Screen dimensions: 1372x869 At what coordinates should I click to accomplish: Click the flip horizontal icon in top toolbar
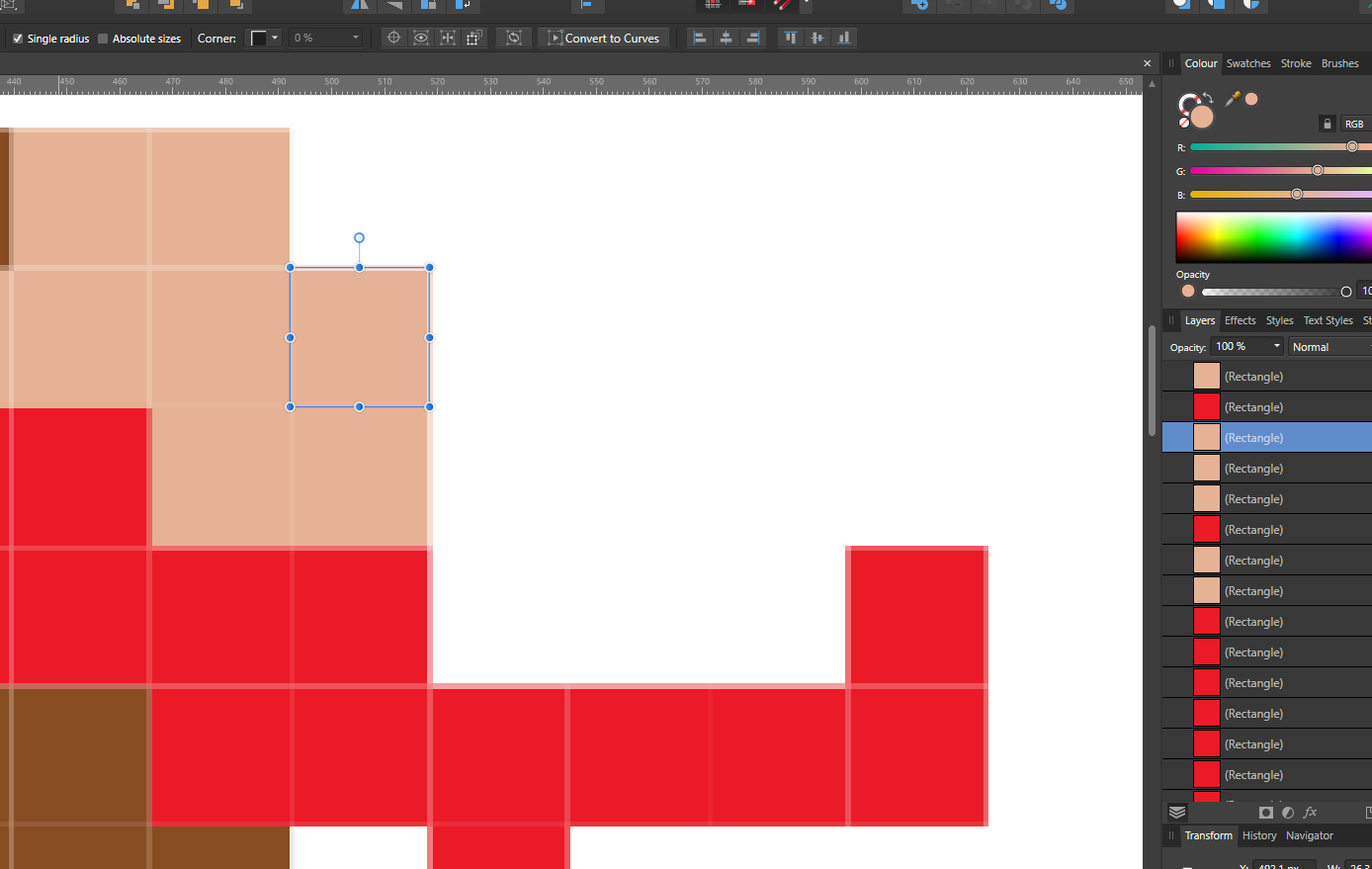tap(360, 5)
